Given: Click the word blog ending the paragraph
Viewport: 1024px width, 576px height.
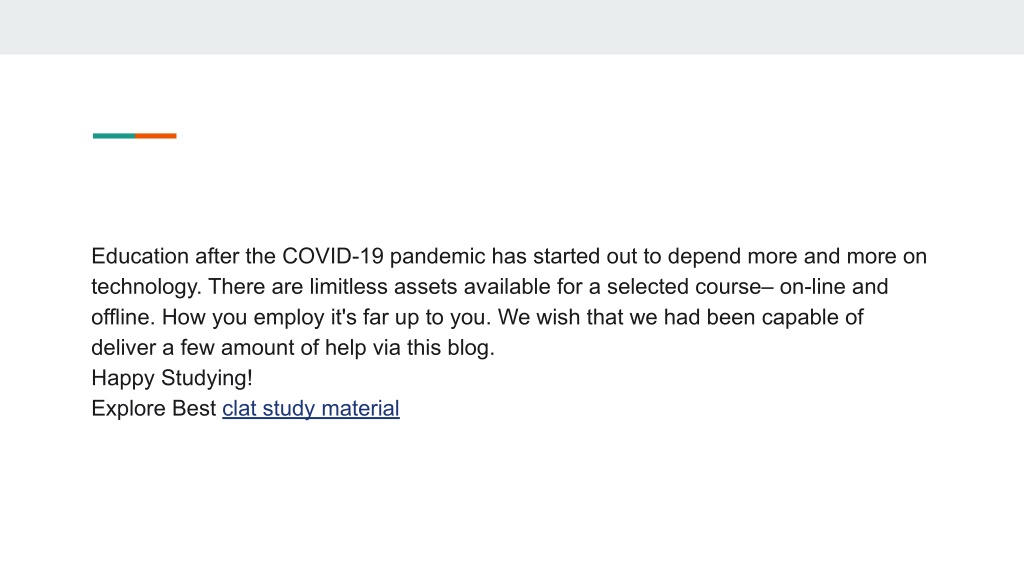Looking at the screenshot, I should point(468,348).
